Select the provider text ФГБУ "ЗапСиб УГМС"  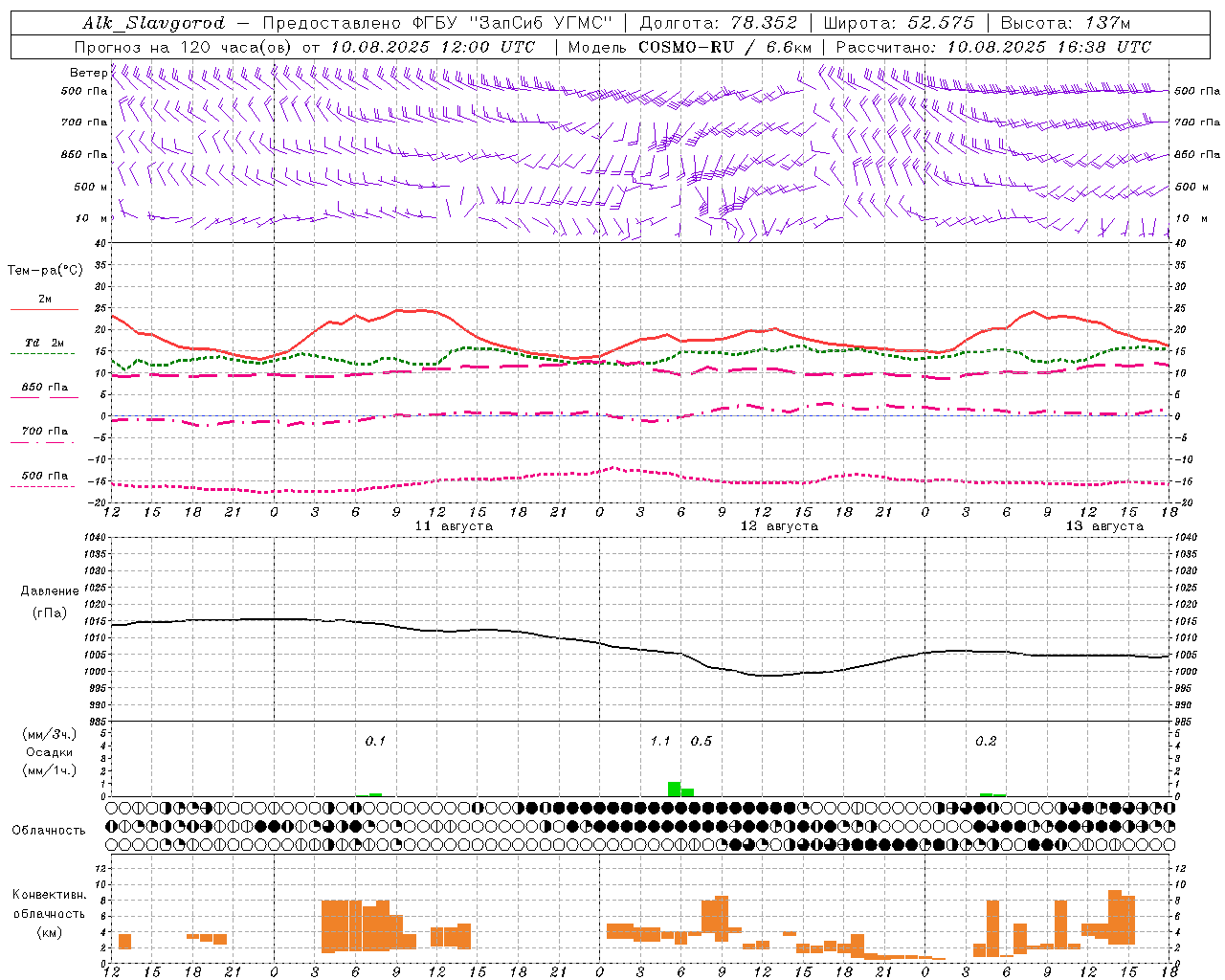click(x=514, y=23)
